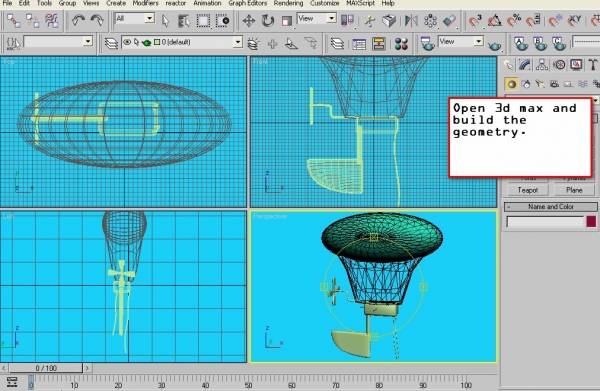Viewport: 600px width, 391px height.
Task: Open the MAXScript menu
Action: 360,3
